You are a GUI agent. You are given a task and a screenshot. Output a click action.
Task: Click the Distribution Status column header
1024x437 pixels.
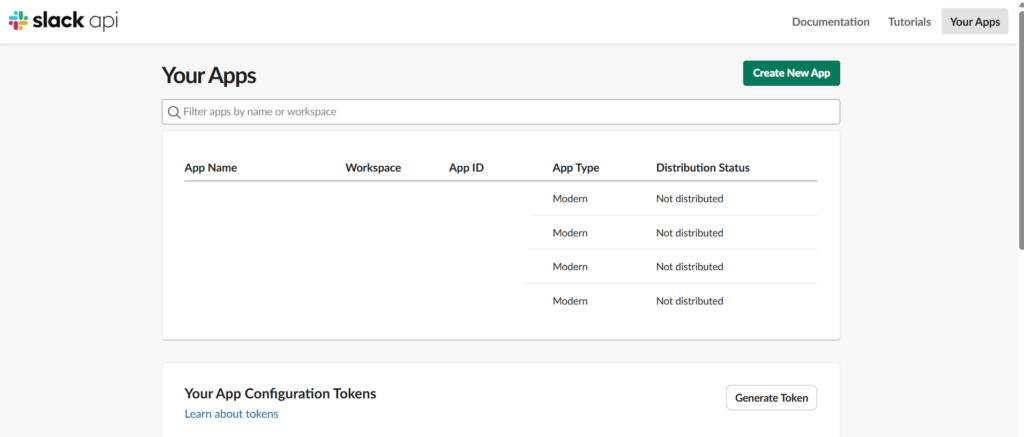[702, 168]
